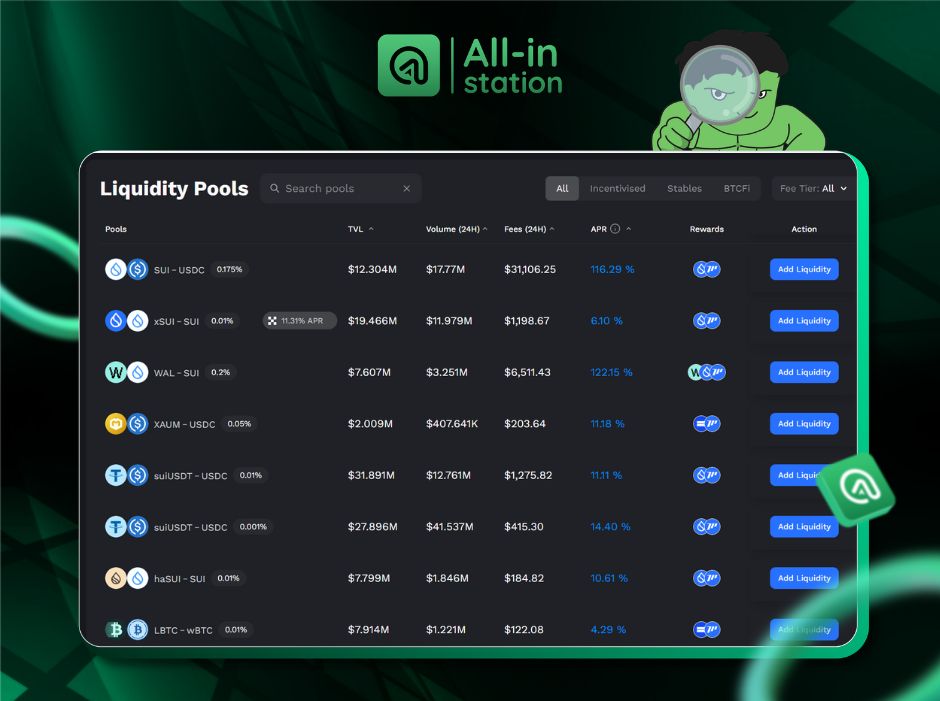Open rewards icons in suiUSDT - USDC 0.01% row
Screen dimensions: 940x701
[707, 476]
